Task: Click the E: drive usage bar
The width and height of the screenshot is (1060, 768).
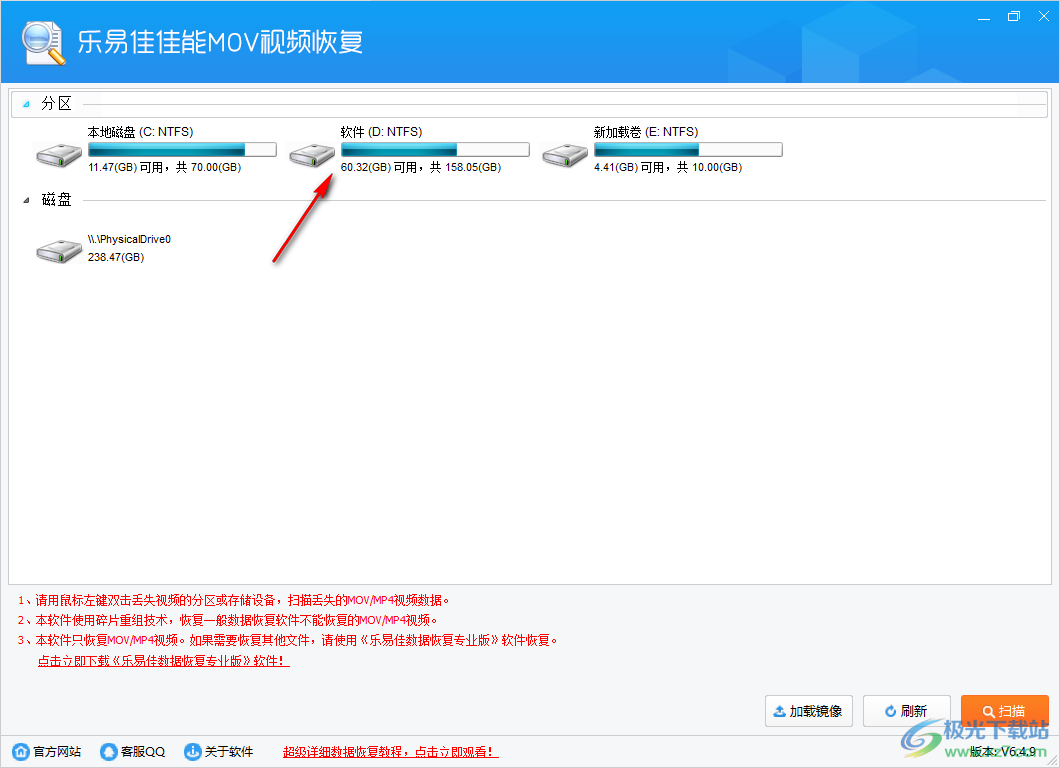Action: pos(688,149)
